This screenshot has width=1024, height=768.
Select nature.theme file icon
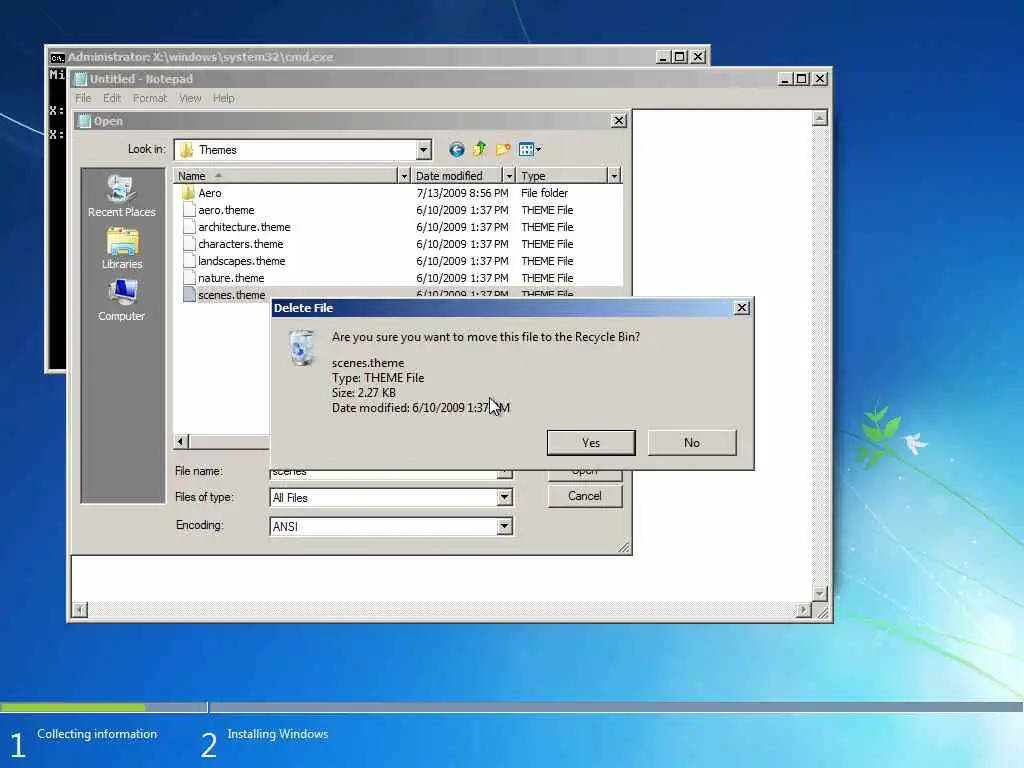[189, 278]
